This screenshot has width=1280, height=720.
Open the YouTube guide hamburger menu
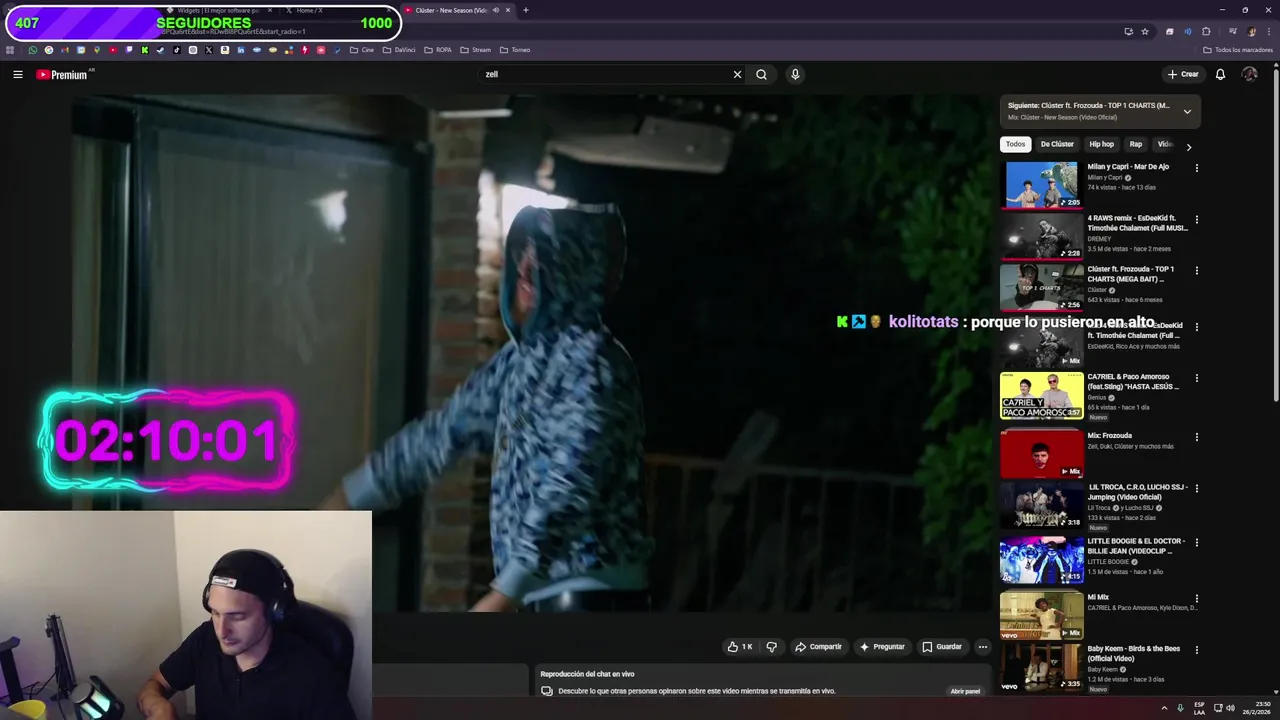click(18, 74)
